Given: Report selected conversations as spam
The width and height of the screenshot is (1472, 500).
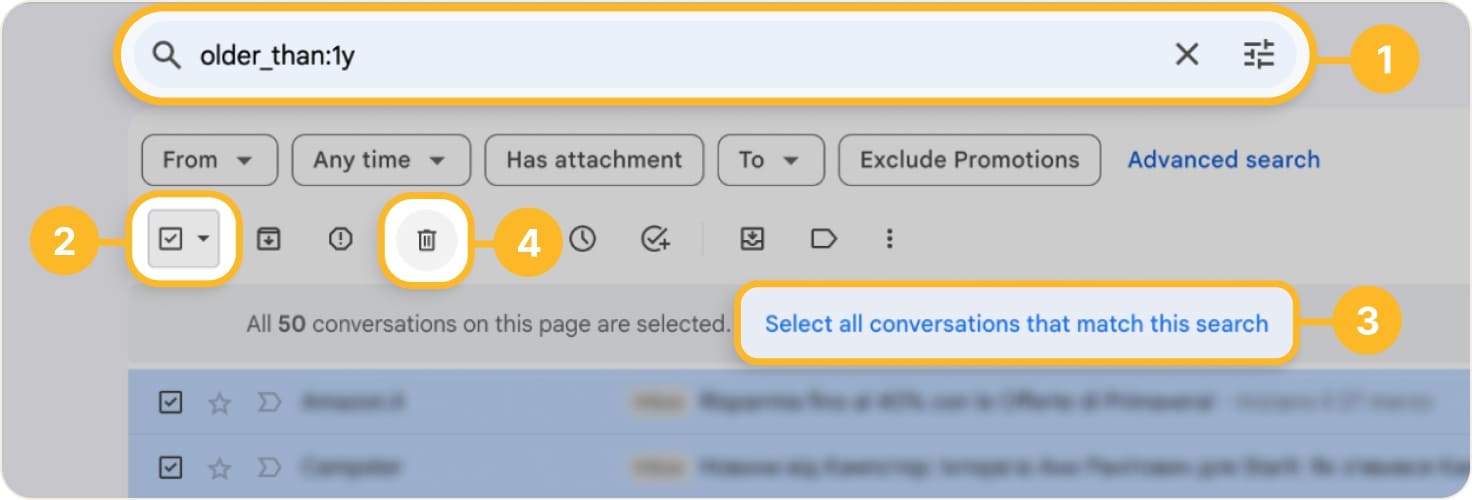Looking at the screenshot, I should tap(341, 239).
